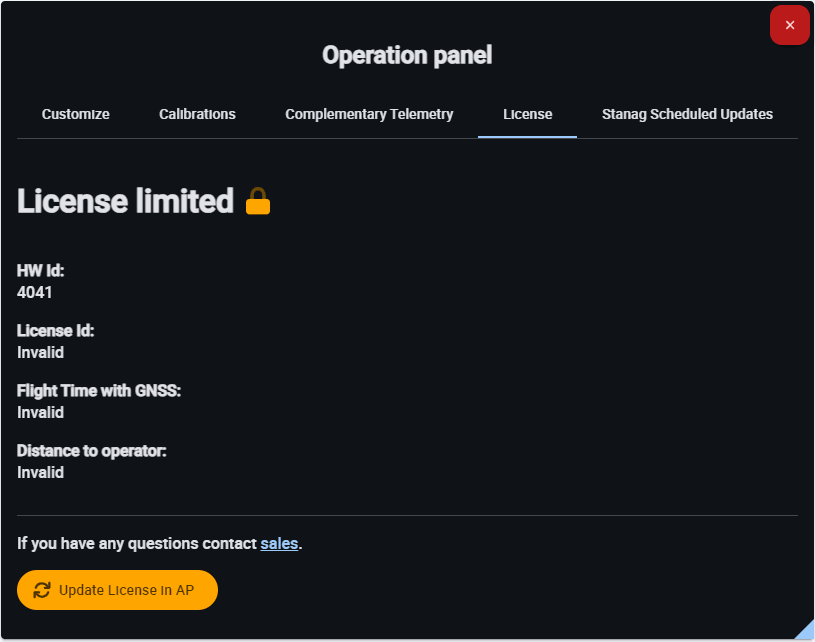The image size is (815, 642).
Task: Click the HW Id value 4041
Action: tap(35, 293)
